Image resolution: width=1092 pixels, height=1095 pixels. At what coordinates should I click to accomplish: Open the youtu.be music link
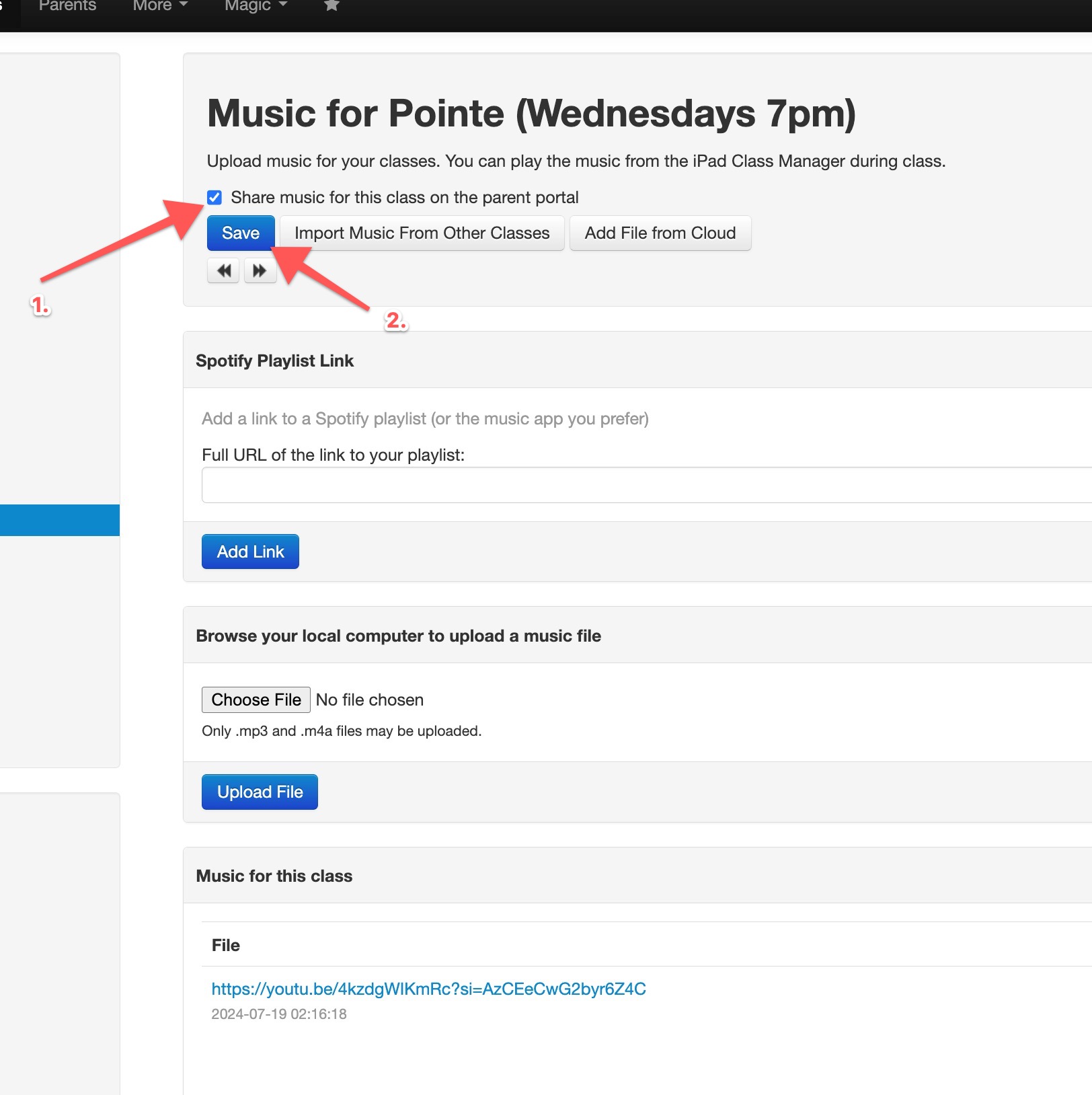coord(428,989)
